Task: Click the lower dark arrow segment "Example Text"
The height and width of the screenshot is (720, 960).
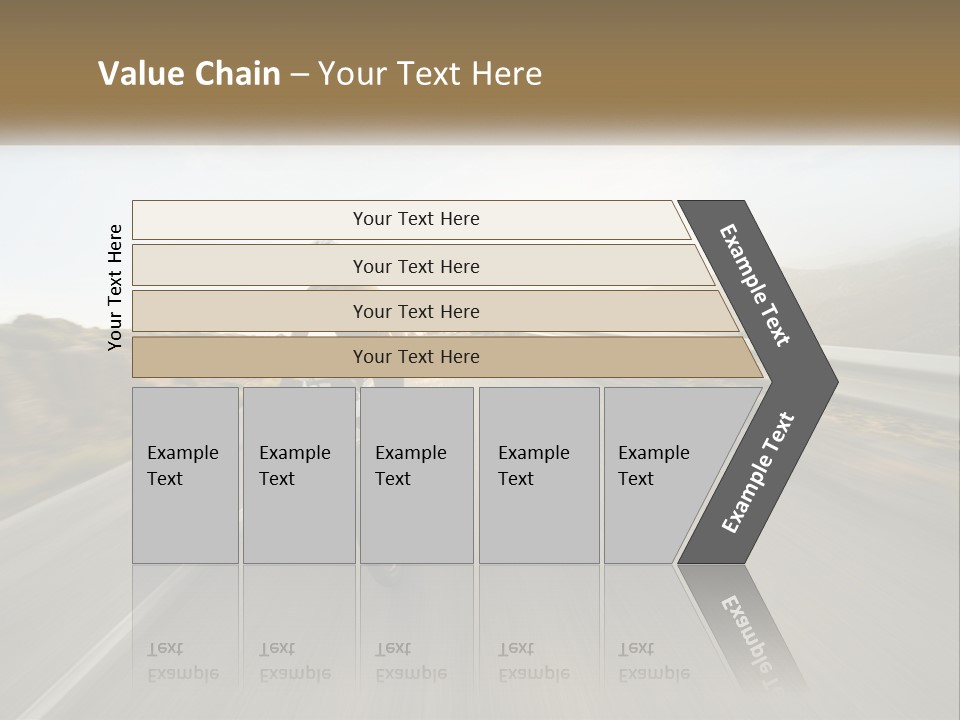Action: (758, 473)
